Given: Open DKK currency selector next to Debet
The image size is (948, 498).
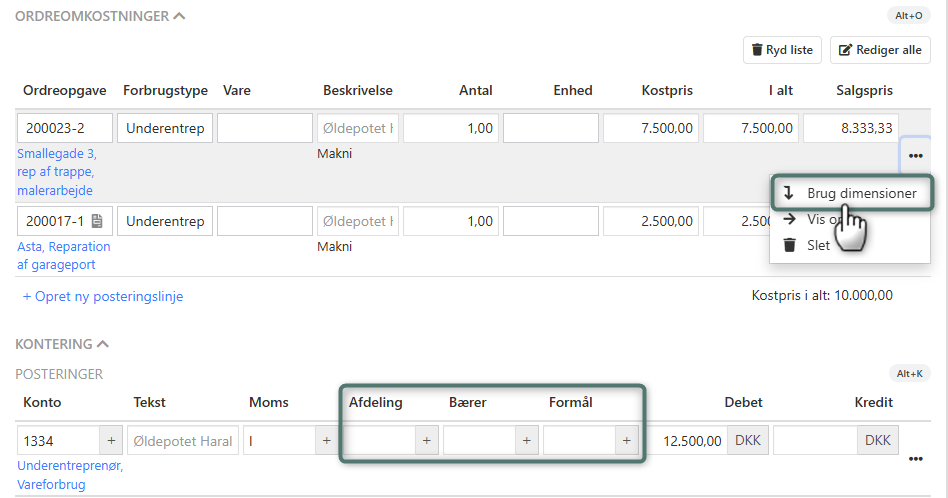Looking at the screenshot, I should click(x=747, y=441).
